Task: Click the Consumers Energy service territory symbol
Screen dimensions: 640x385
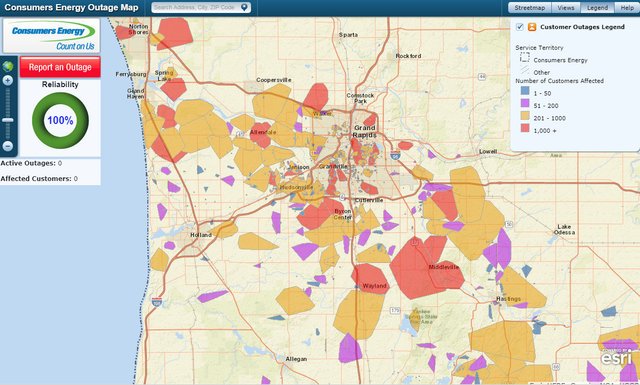Action: [525, 57]
